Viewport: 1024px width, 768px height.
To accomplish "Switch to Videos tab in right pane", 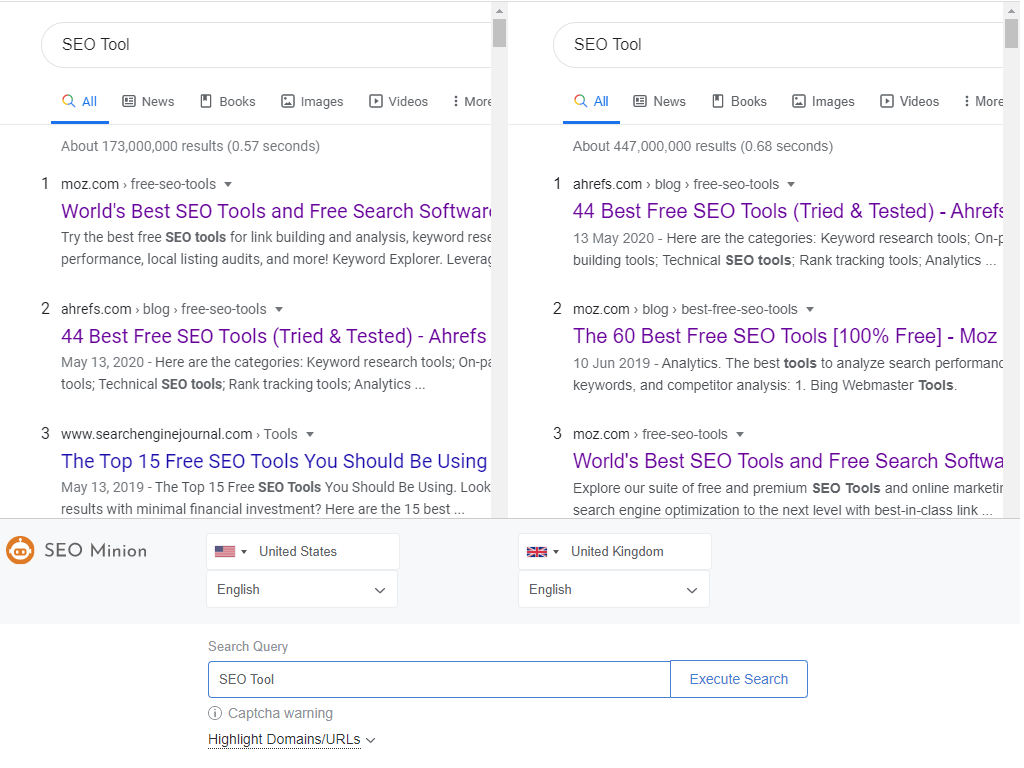I will tap(910, 101).
